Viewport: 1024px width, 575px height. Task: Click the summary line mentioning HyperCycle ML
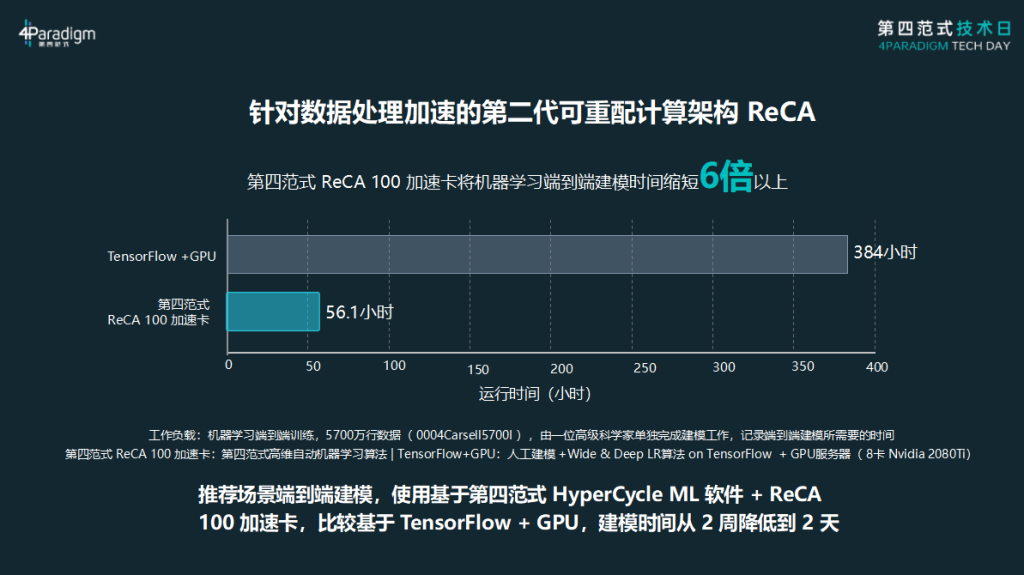point(509,495)
